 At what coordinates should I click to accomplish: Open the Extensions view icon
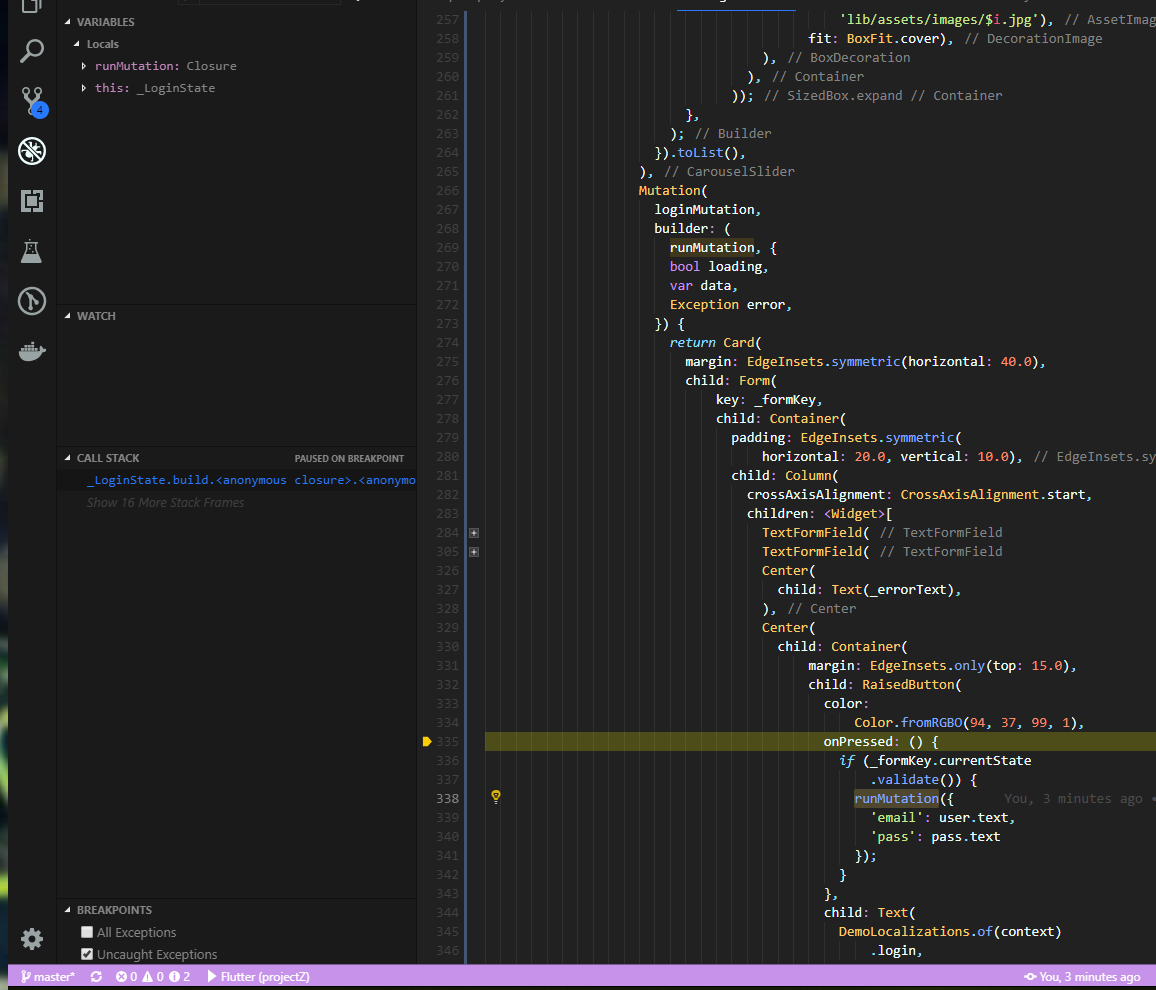click(x=32, y=201)
